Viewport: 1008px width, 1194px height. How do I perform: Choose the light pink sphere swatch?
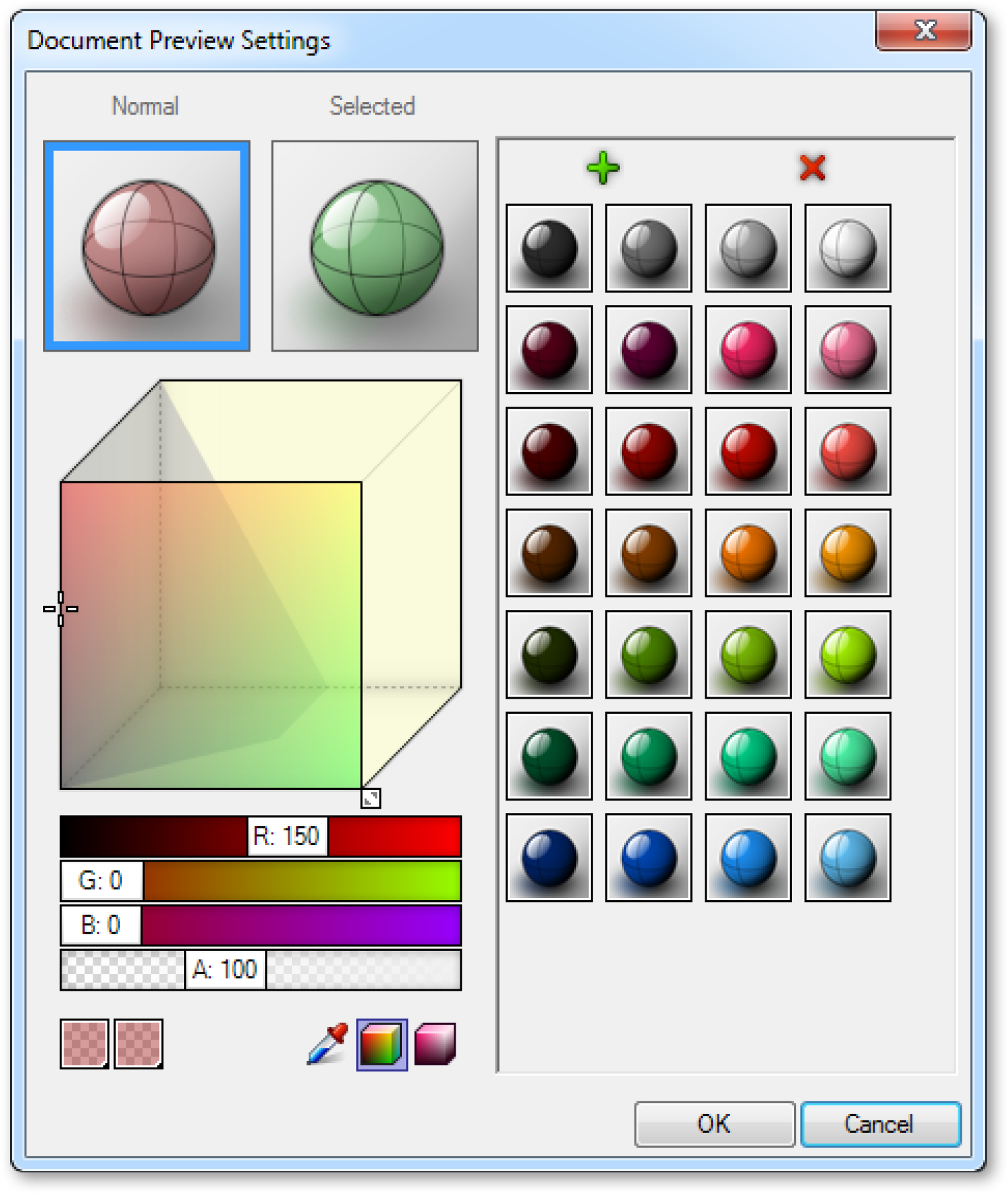point(847,350)
